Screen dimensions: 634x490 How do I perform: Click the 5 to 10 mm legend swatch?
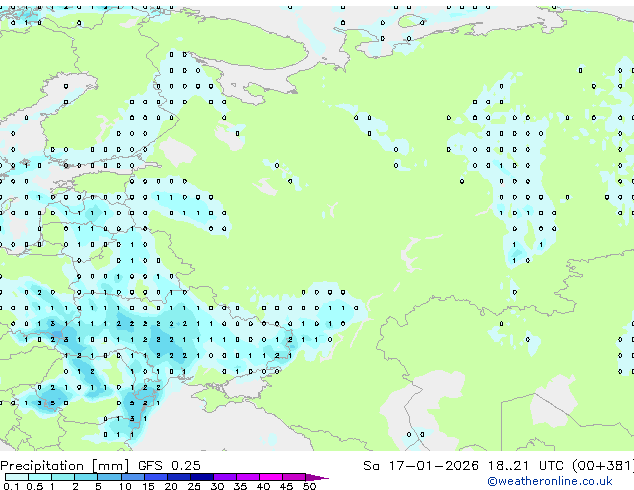coord(109,477)
